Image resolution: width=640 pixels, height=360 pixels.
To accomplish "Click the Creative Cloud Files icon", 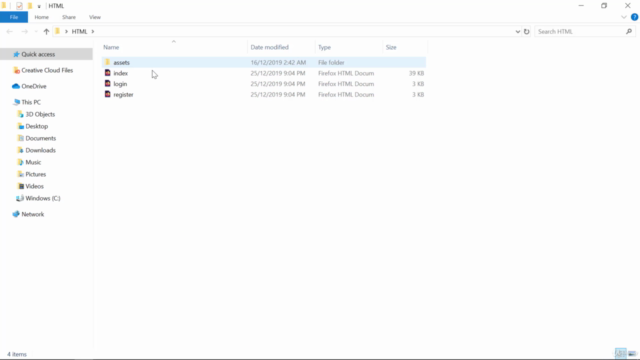I will [16, 70].
